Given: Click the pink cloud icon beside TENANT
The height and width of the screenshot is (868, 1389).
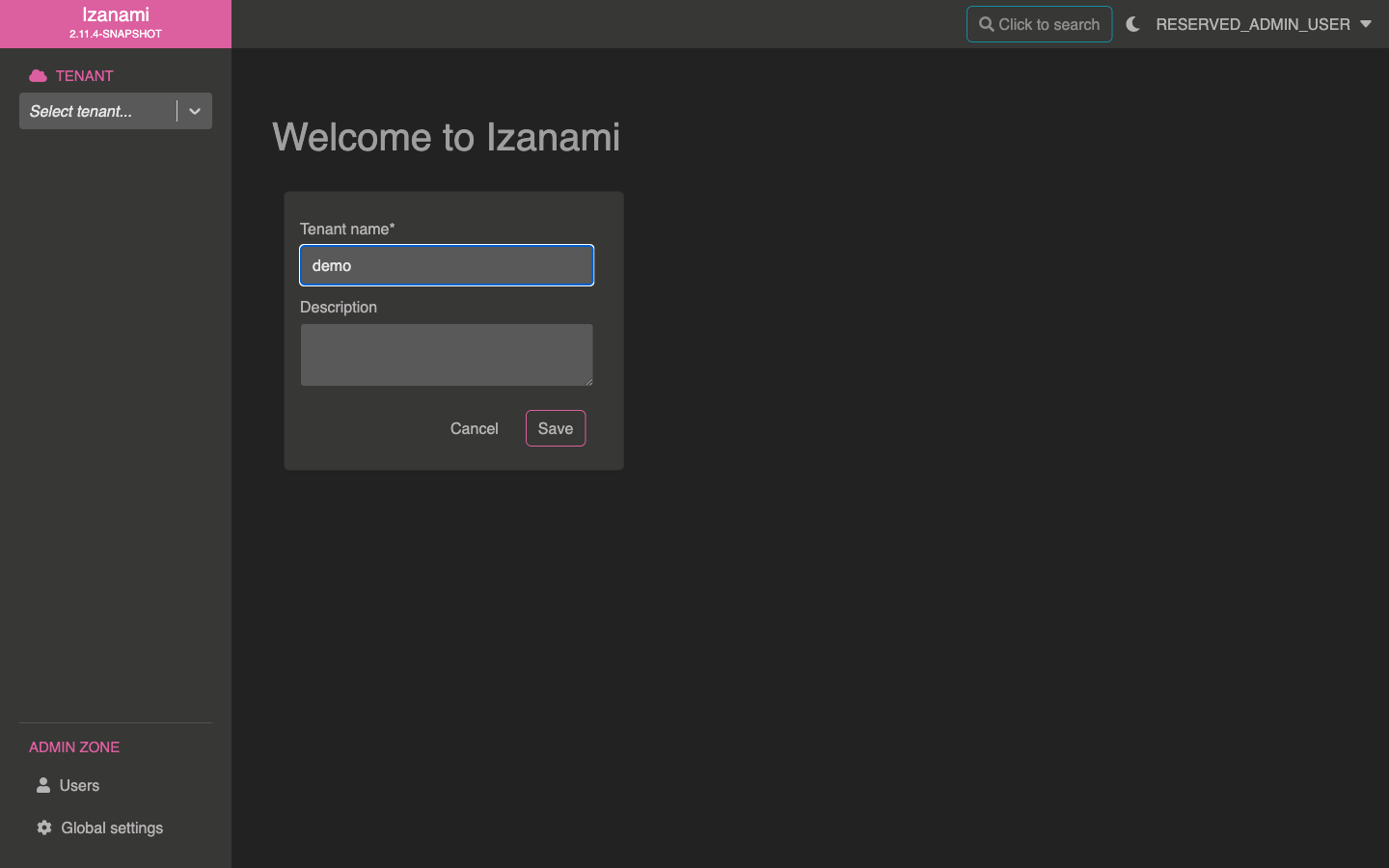Looking at the screenshot, I should (38, 75).
